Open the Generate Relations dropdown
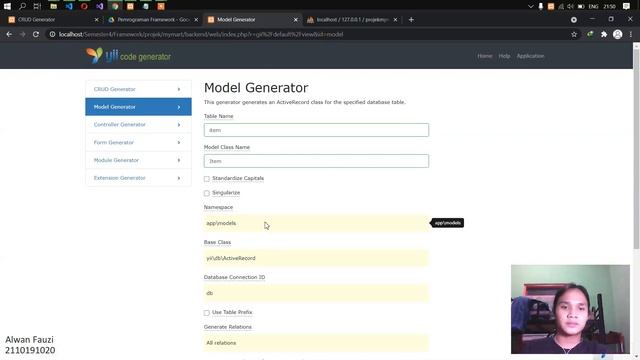 tap(316, 343)
